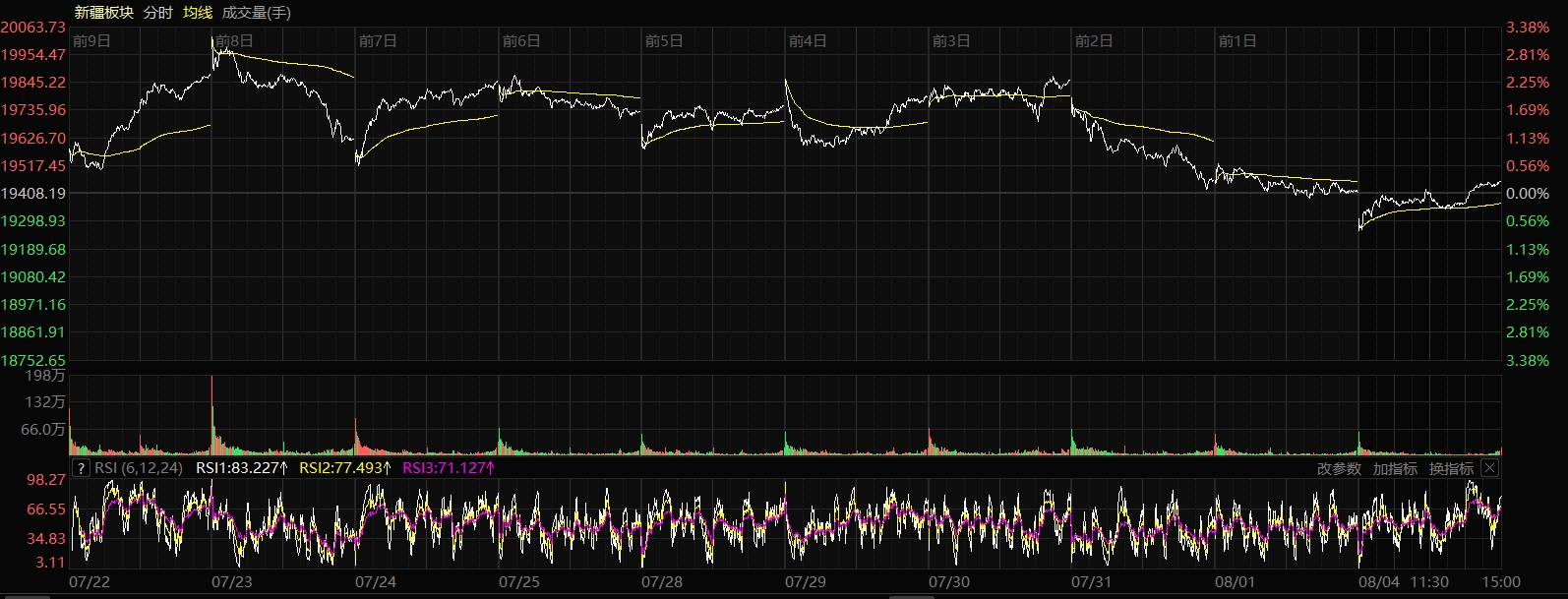Click 加指标 to add an indicator
The height and width of the screenshot is (599, 1568).
(x=1395, y=469)
